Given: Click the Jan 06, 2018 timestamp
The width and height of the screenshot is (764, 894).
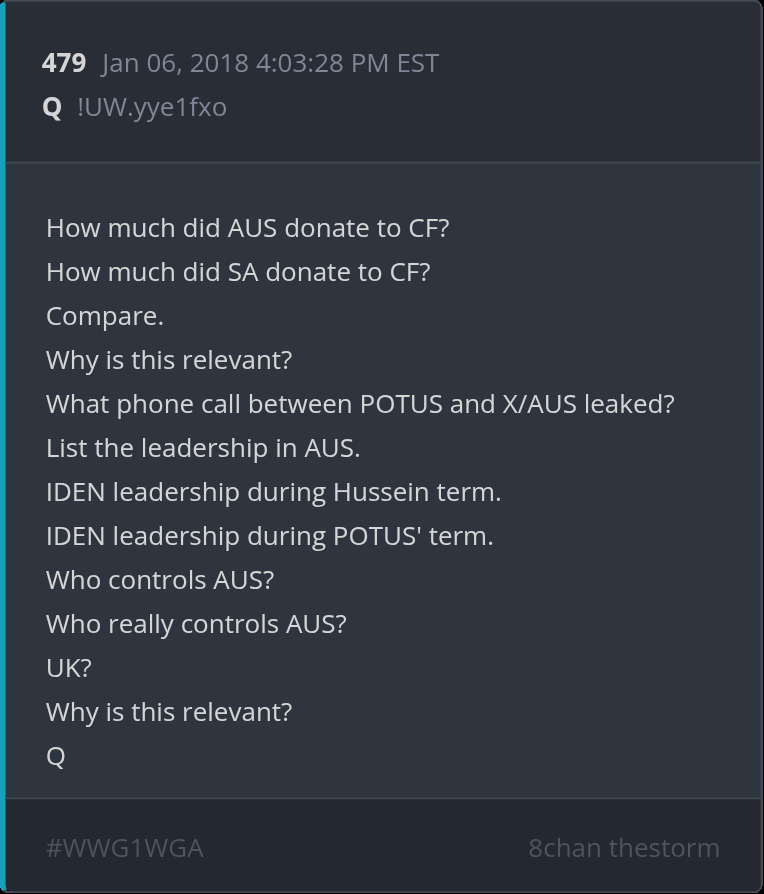Looking at the screenshot, I should (x=270, y=63).
